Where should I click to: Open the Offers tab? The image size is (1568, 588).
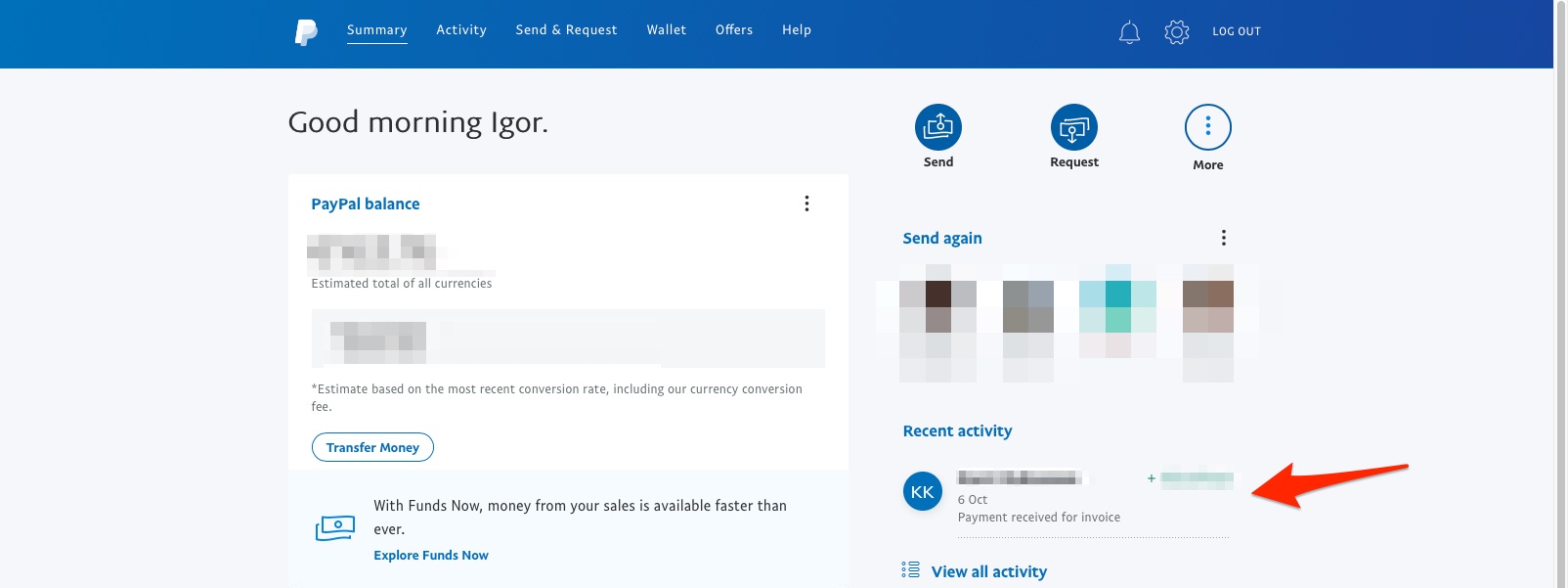(x=734, y=30)
